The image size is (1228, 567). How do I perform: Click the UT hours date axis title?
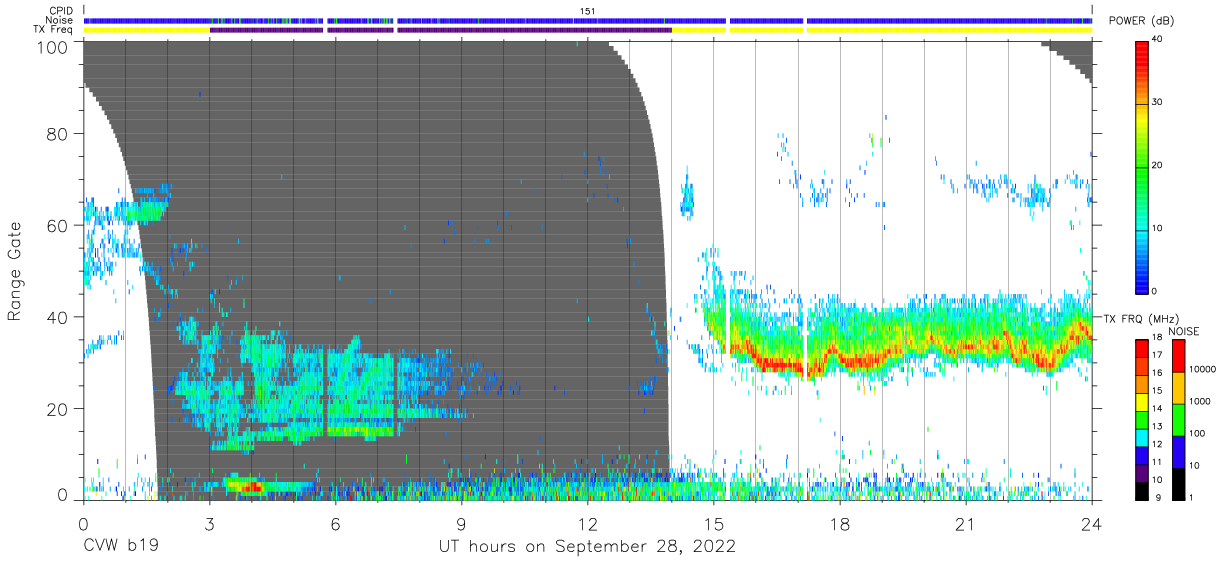click(x=587, y=547)
